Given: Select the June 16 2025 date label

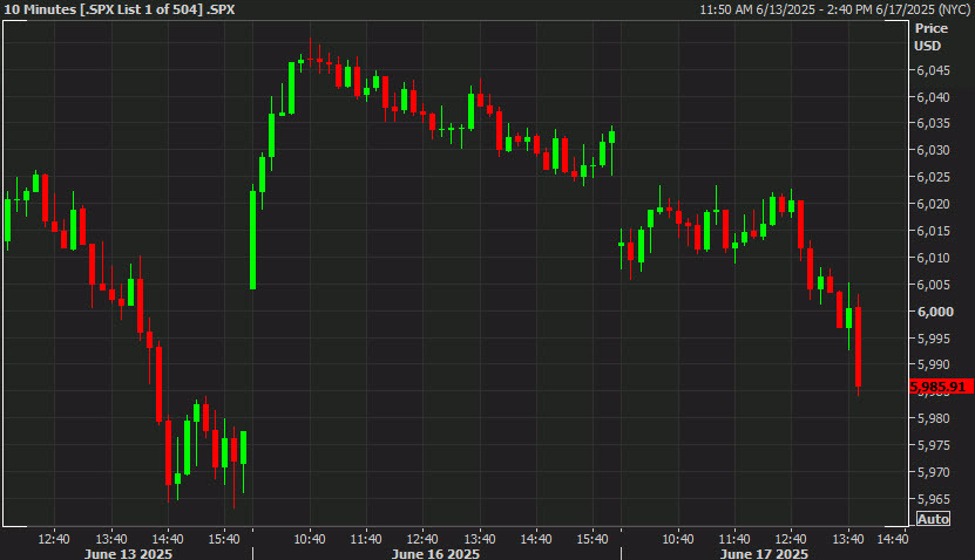Looking at the screenshot, I should click(x=435, y=553).
